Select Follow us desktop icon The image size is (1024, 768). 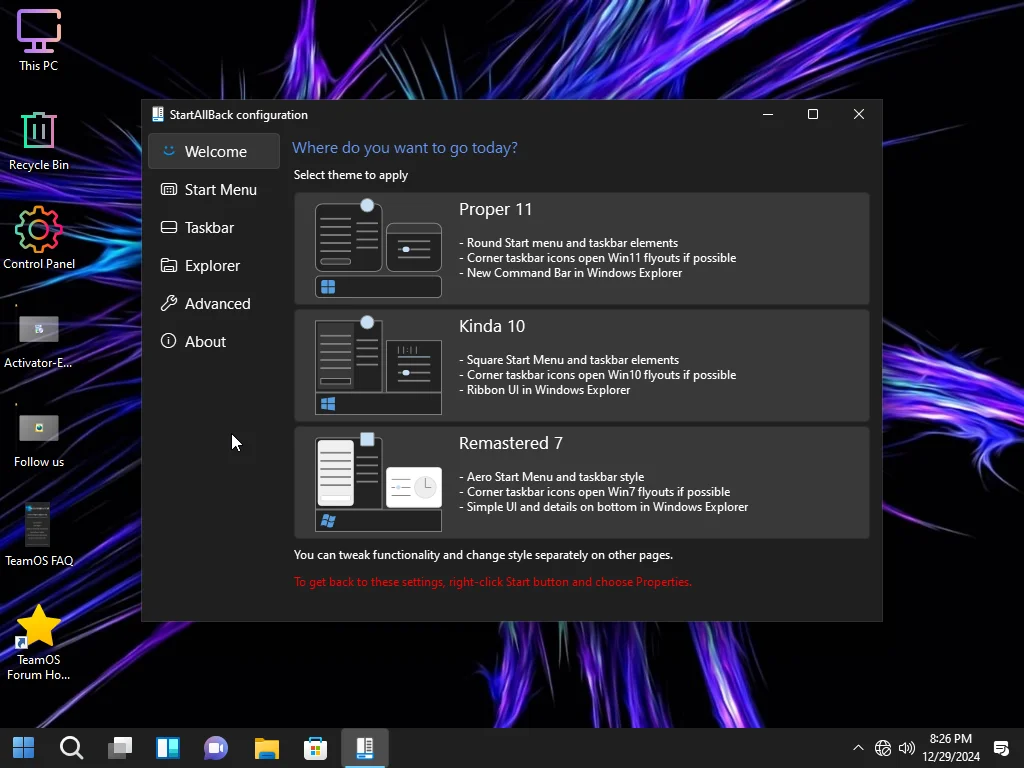click(x=39, y=439)
